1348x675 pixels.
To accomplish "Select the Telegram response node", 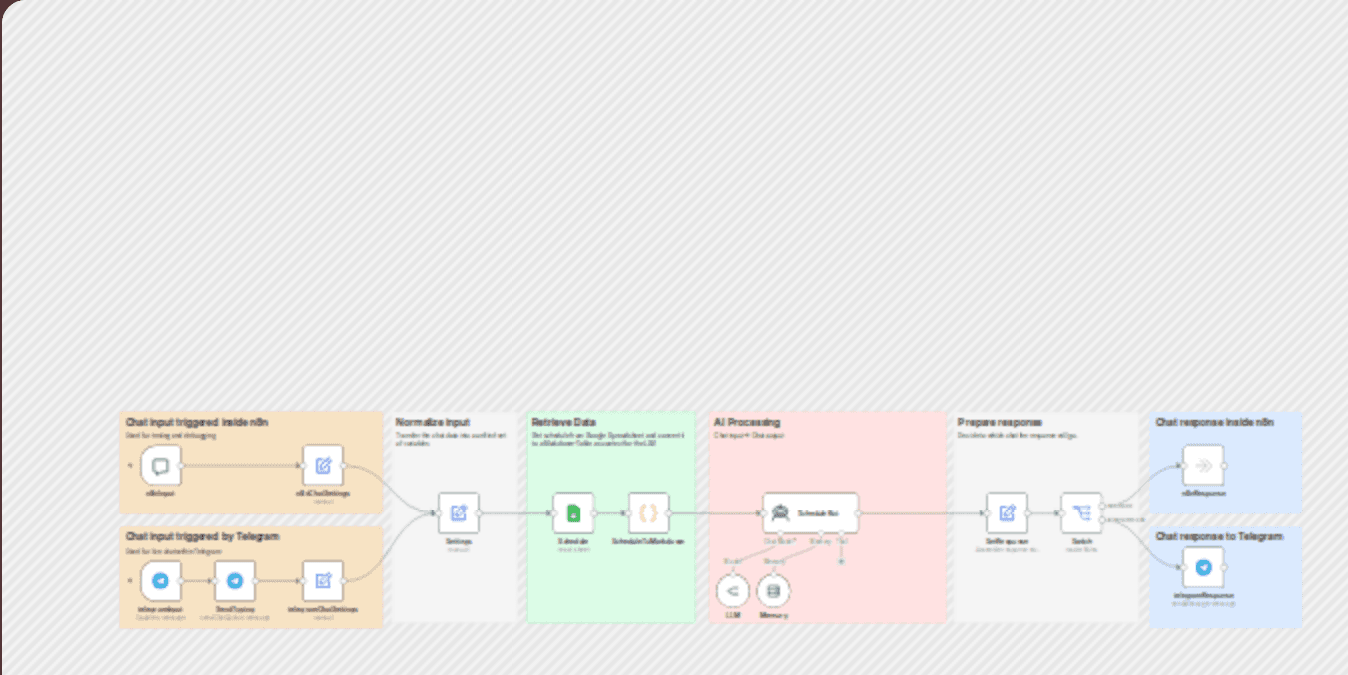I will [1203, 567].
